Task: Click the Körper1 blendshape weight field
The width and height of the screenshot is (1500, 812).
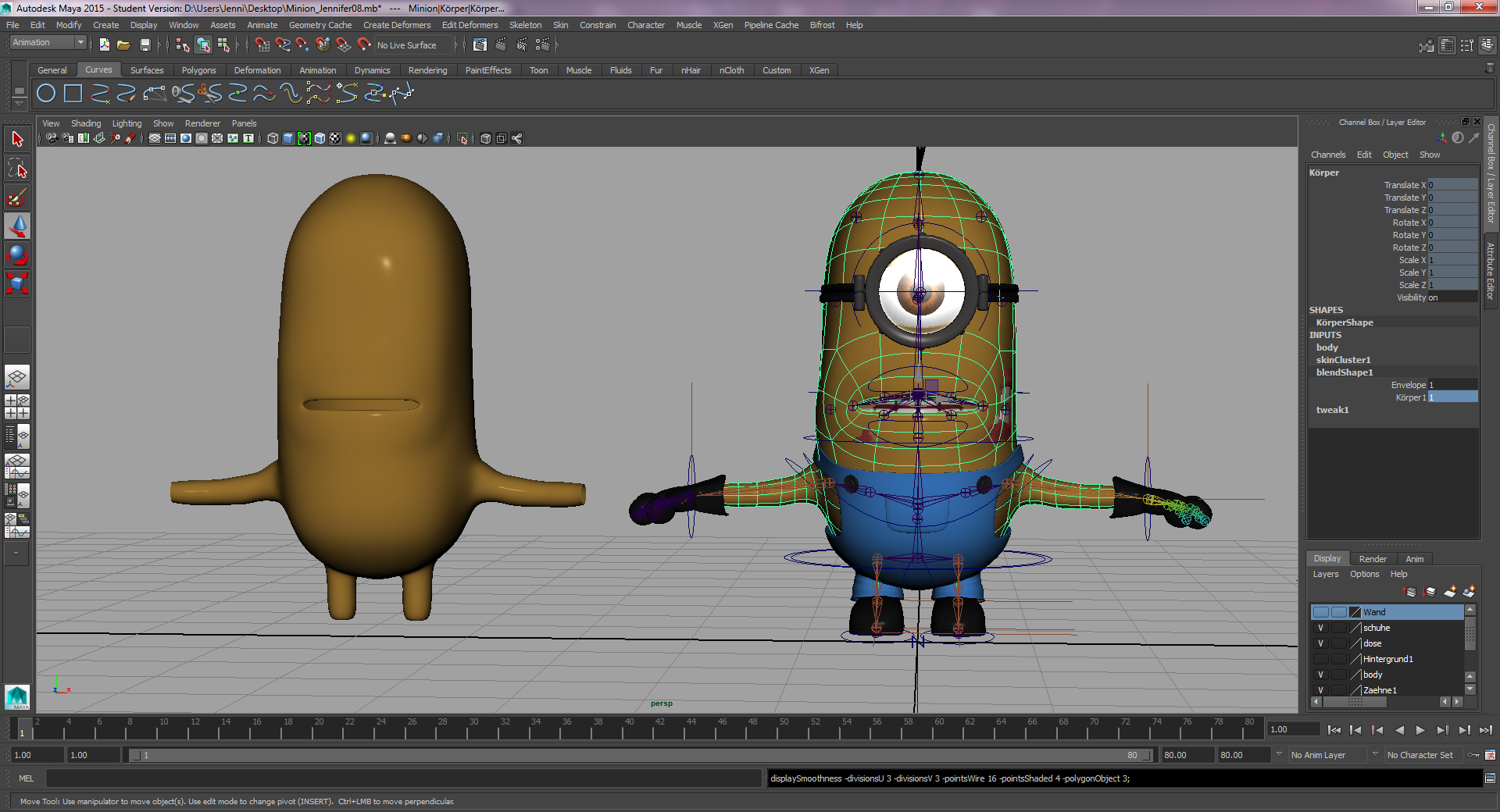Action: coord(1452,397)
